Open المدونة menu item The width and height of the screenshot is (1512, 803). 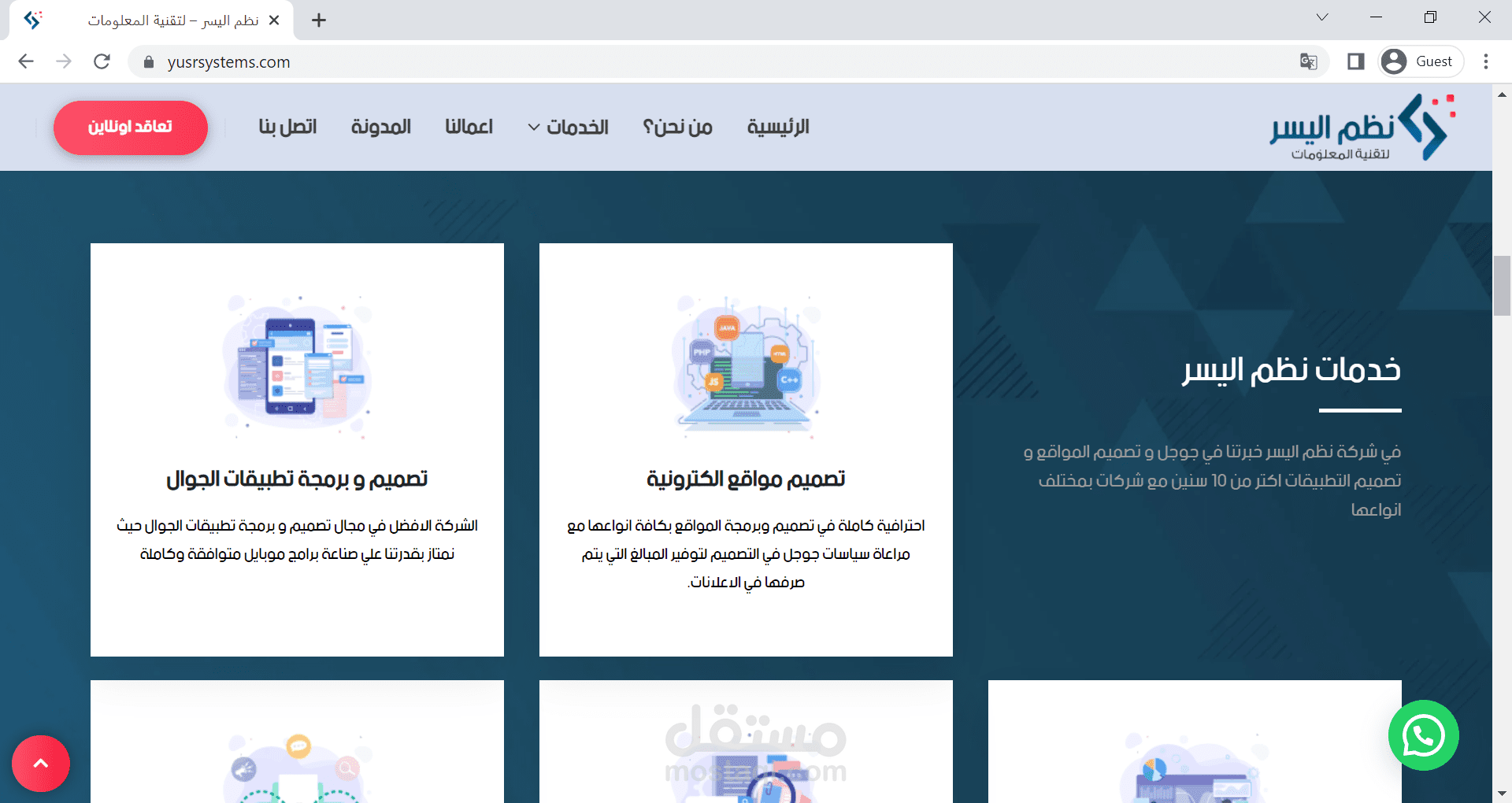click(x=381, y=127)
